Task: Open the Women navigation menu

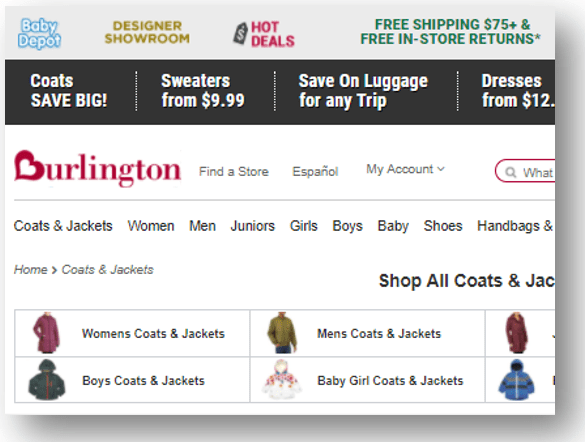Action: (151, 226)
